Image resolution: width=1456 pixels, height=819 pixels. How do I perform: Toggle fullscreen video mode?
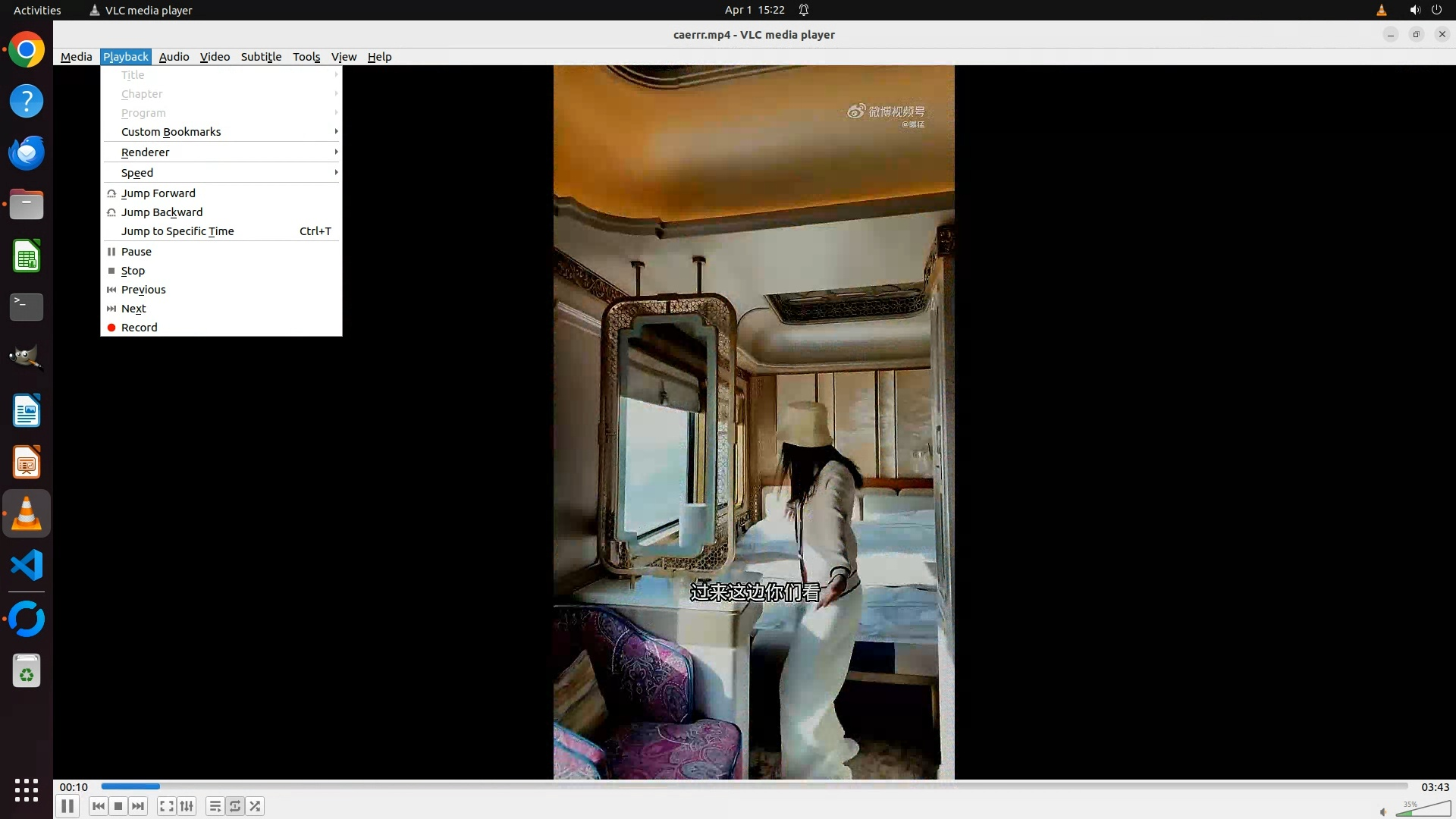click(x=167, y=806)
